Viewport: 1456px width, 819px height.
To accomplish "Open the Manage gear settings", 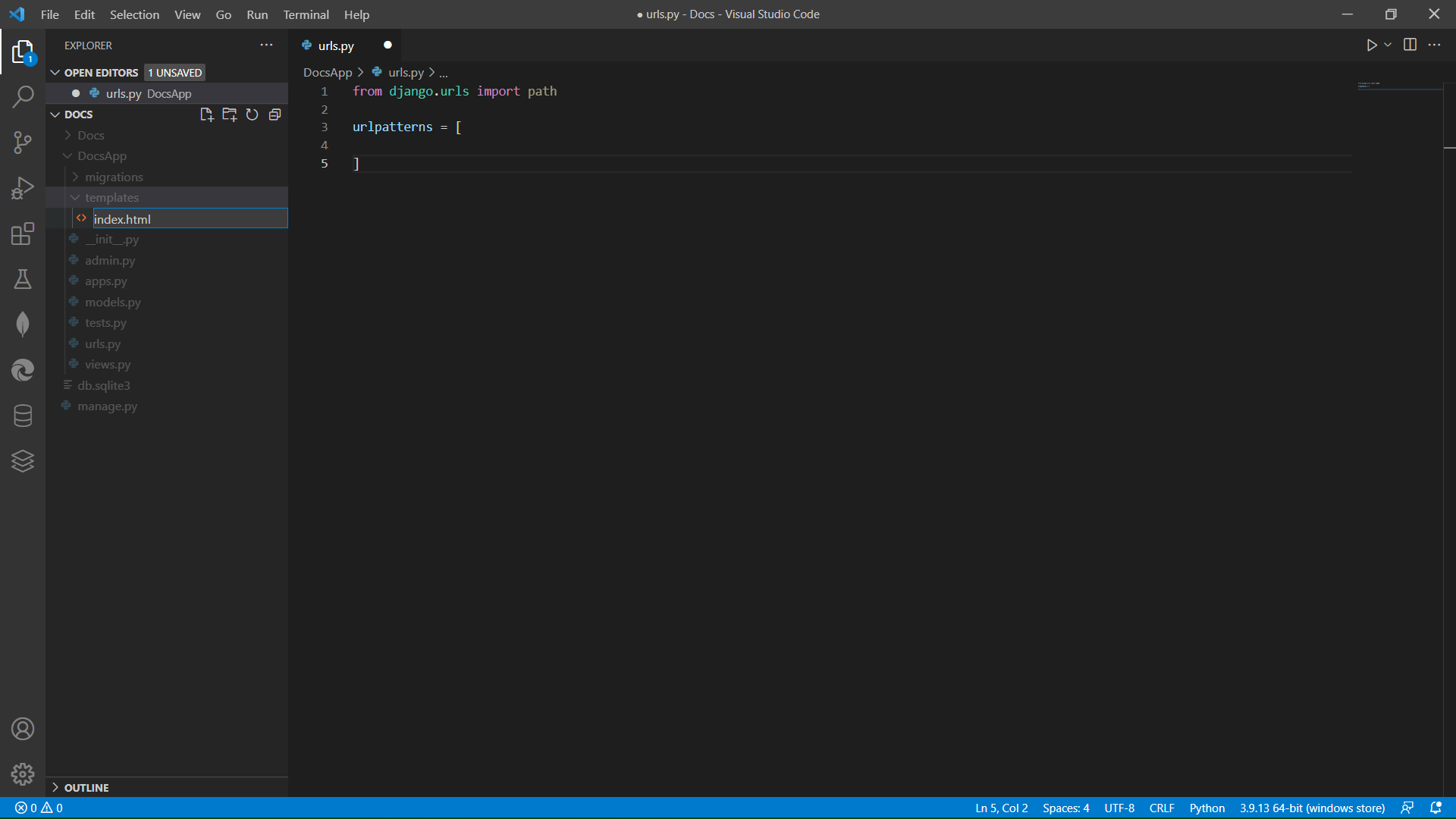I will [23, 773].
